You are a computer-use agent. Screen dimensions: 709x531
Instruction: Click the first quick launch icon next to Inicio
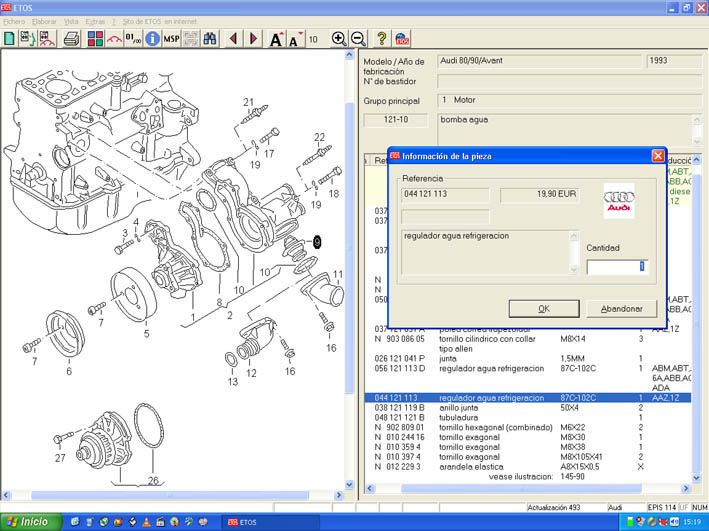click(75, 522)
